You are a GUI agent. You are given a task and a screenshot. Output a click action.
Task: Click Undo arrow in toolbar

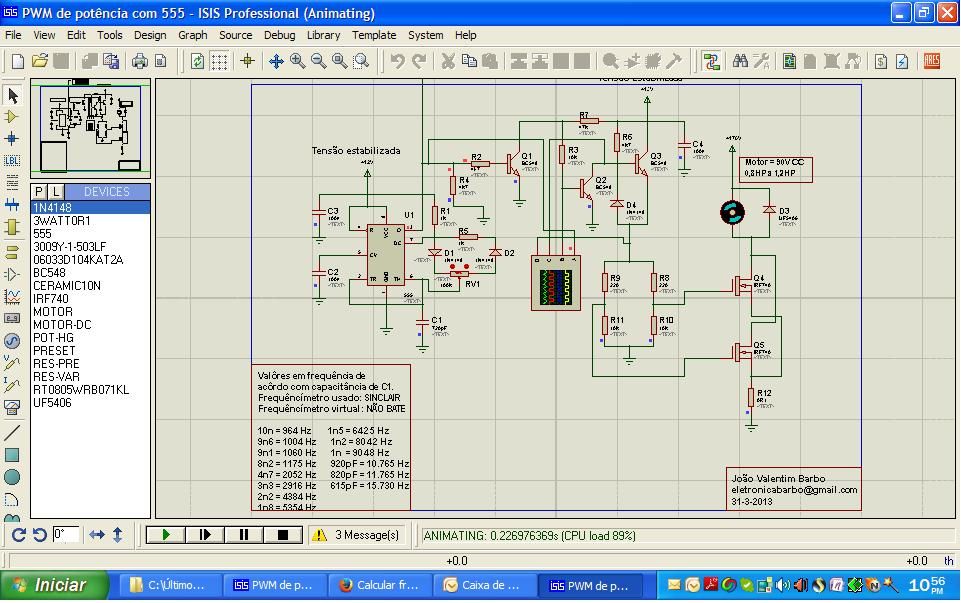pyautogui.click(x=398, y=61)
